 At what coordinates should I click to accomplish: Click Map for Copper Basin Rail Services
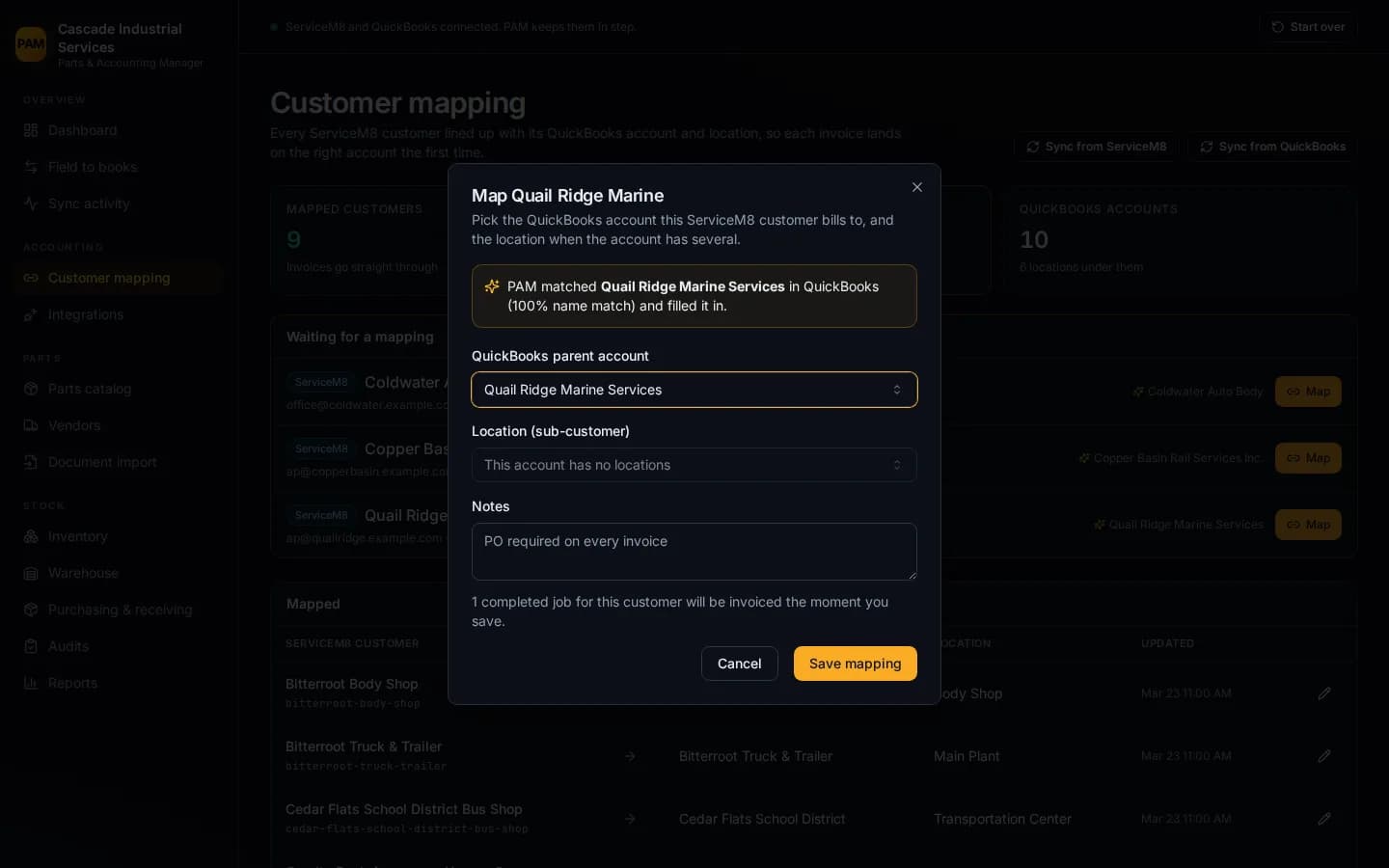(1308, 458)
